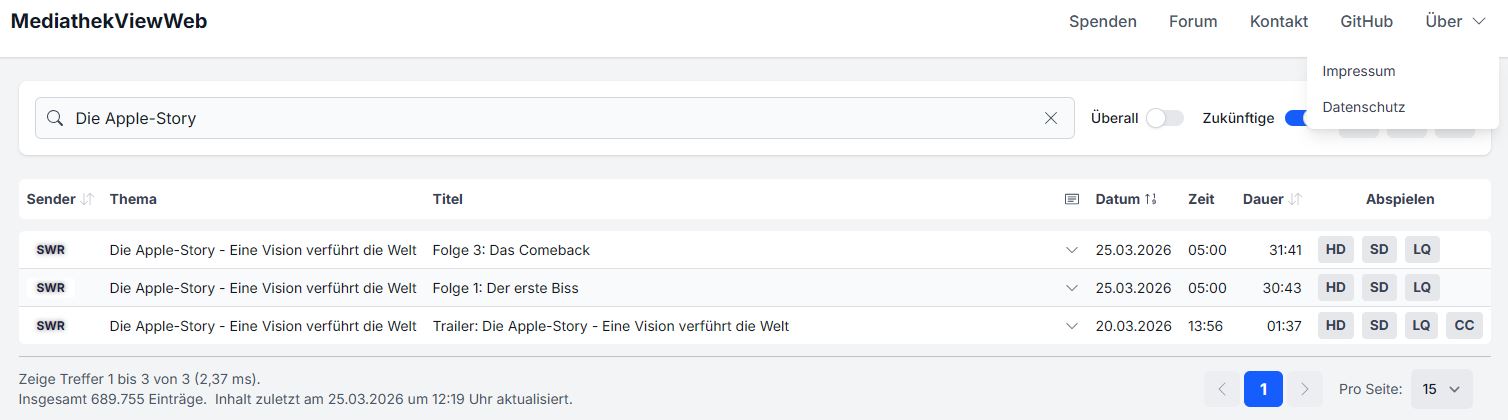Go to the next results page
Image resolution: width=1508 pixels, height=420 pixels.
pos(1304,389)
